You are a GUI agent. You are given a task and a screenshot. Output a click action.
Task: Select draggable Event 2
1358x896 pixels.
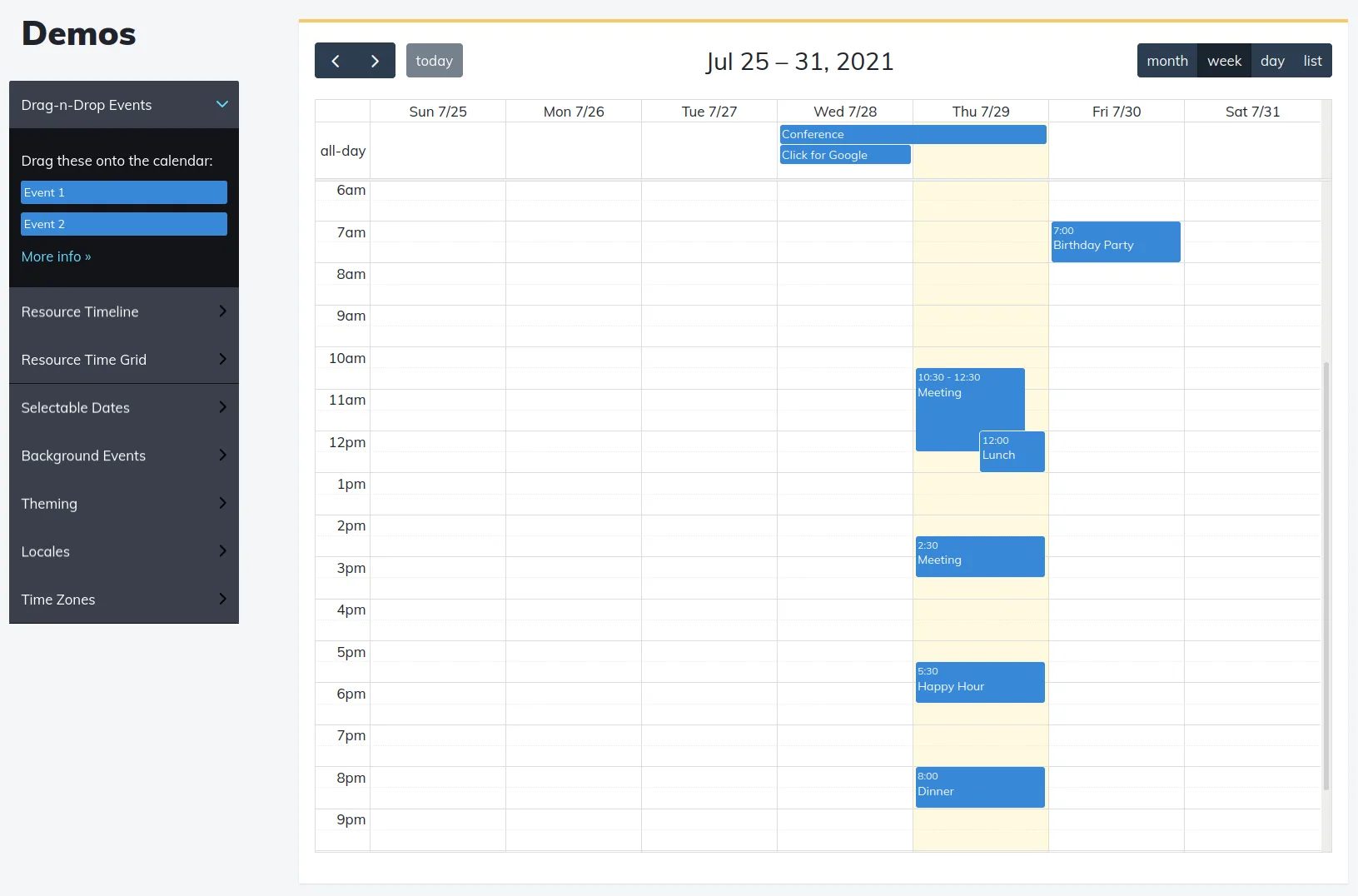(124, 224)
